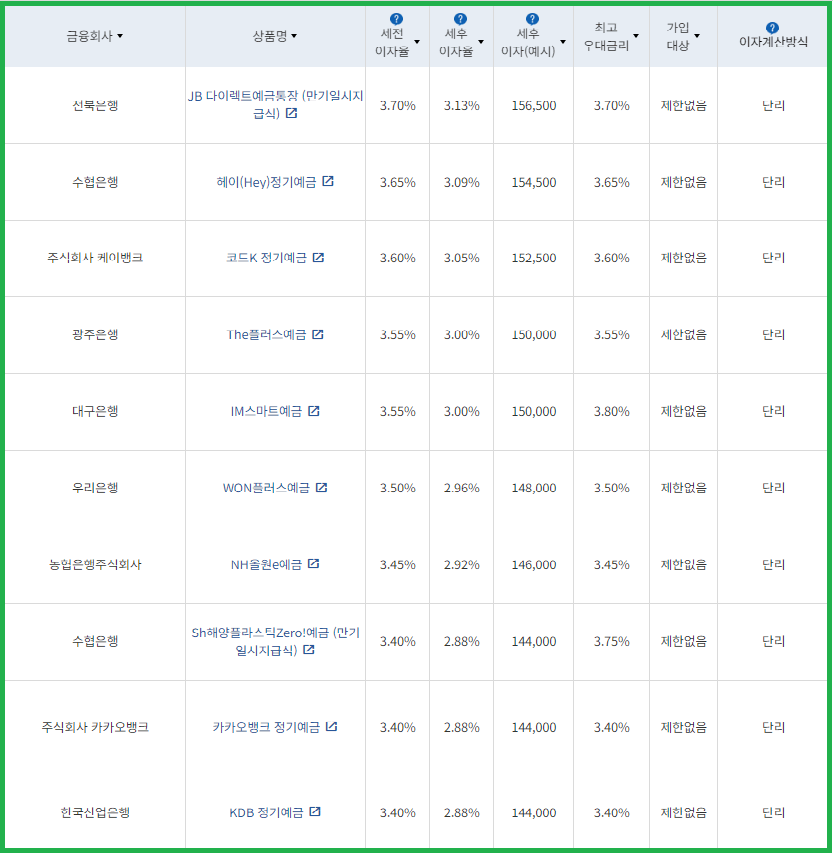Open 코드K 정기예금 product link
The height and width of the screenshot is (853, 833).
point(266,258)
